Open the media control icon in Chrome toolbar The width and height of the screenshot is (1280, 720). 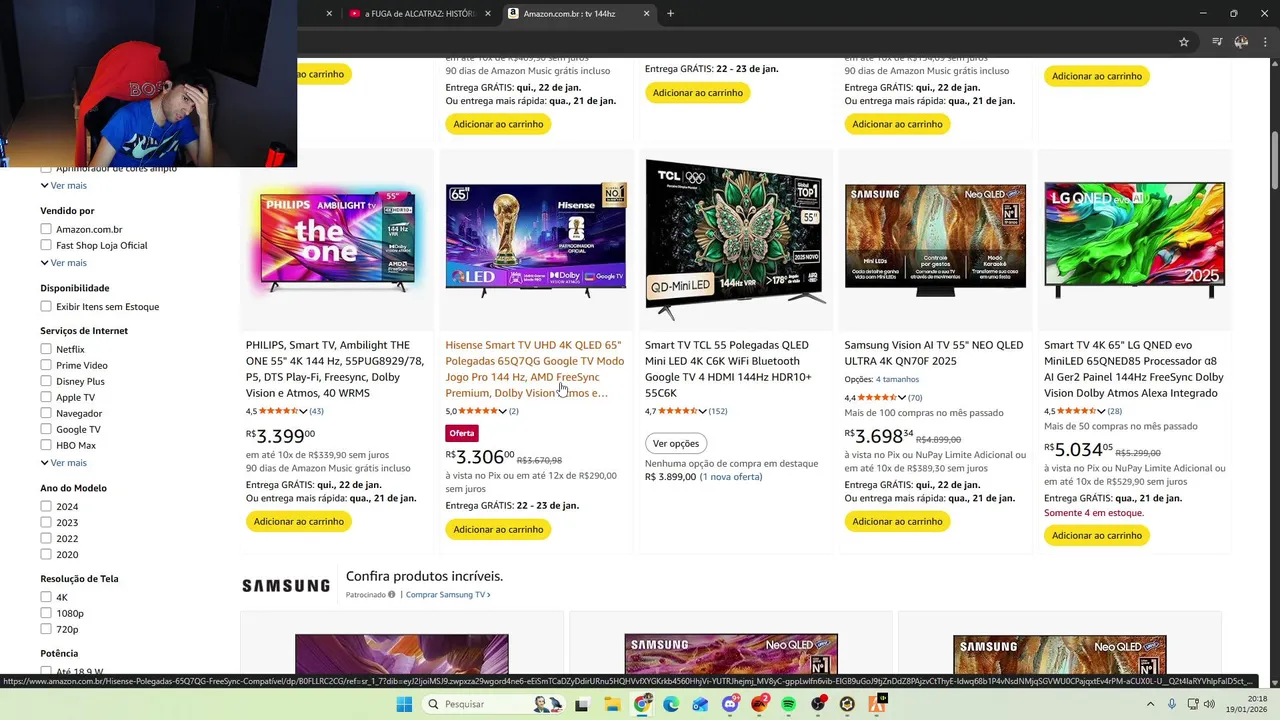[x=1217, y=42]
